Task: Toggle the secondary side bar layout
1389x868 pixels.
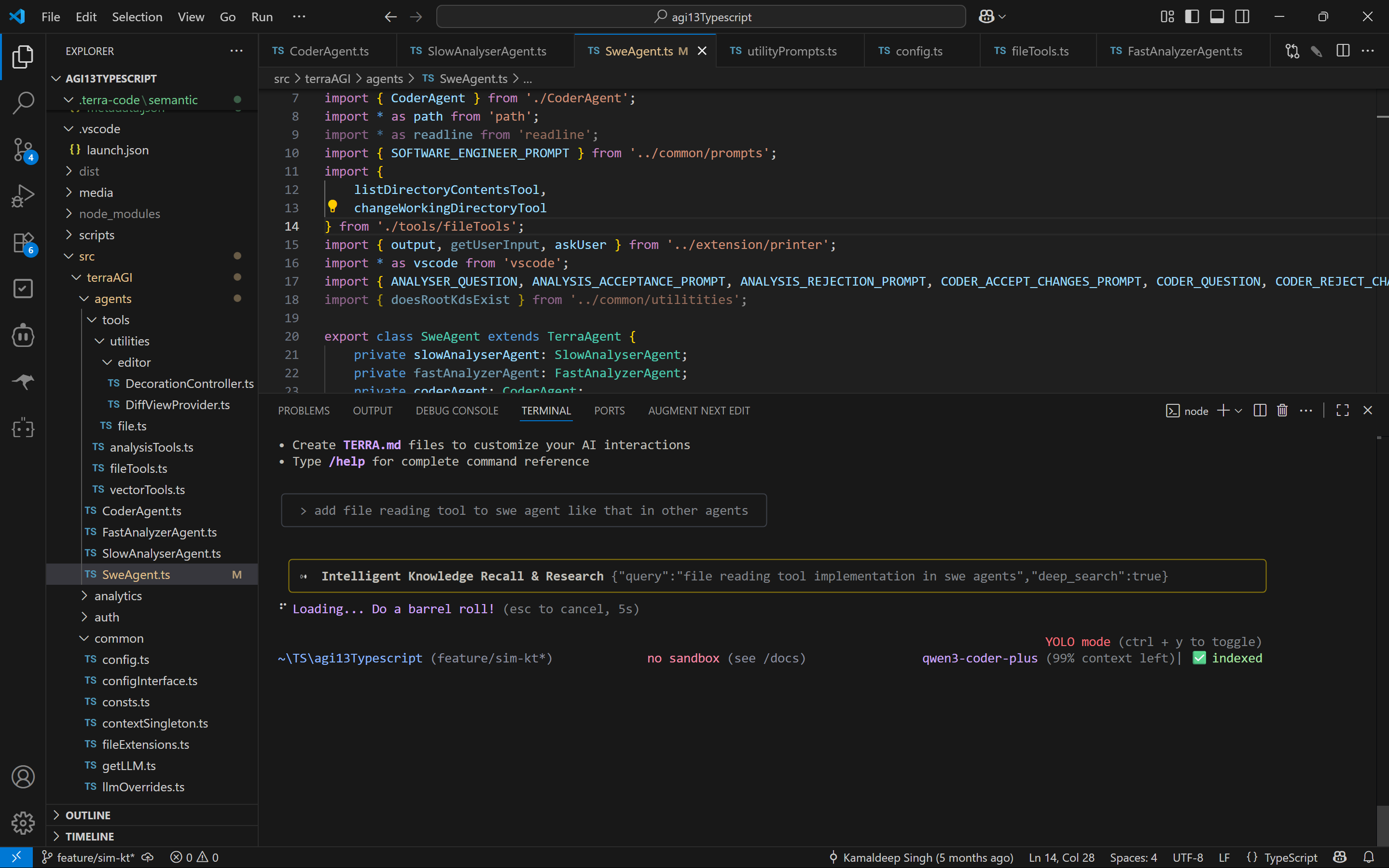Action: point(1242,17)
